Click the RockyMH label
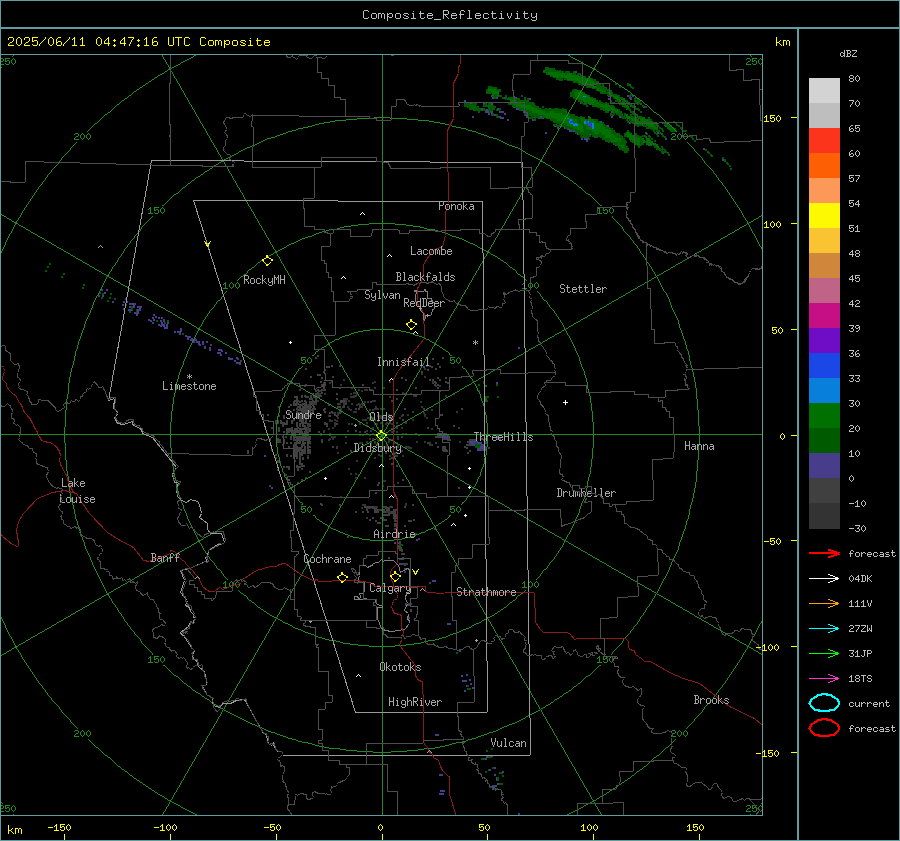Screen dimensions: 900x841 264,280
